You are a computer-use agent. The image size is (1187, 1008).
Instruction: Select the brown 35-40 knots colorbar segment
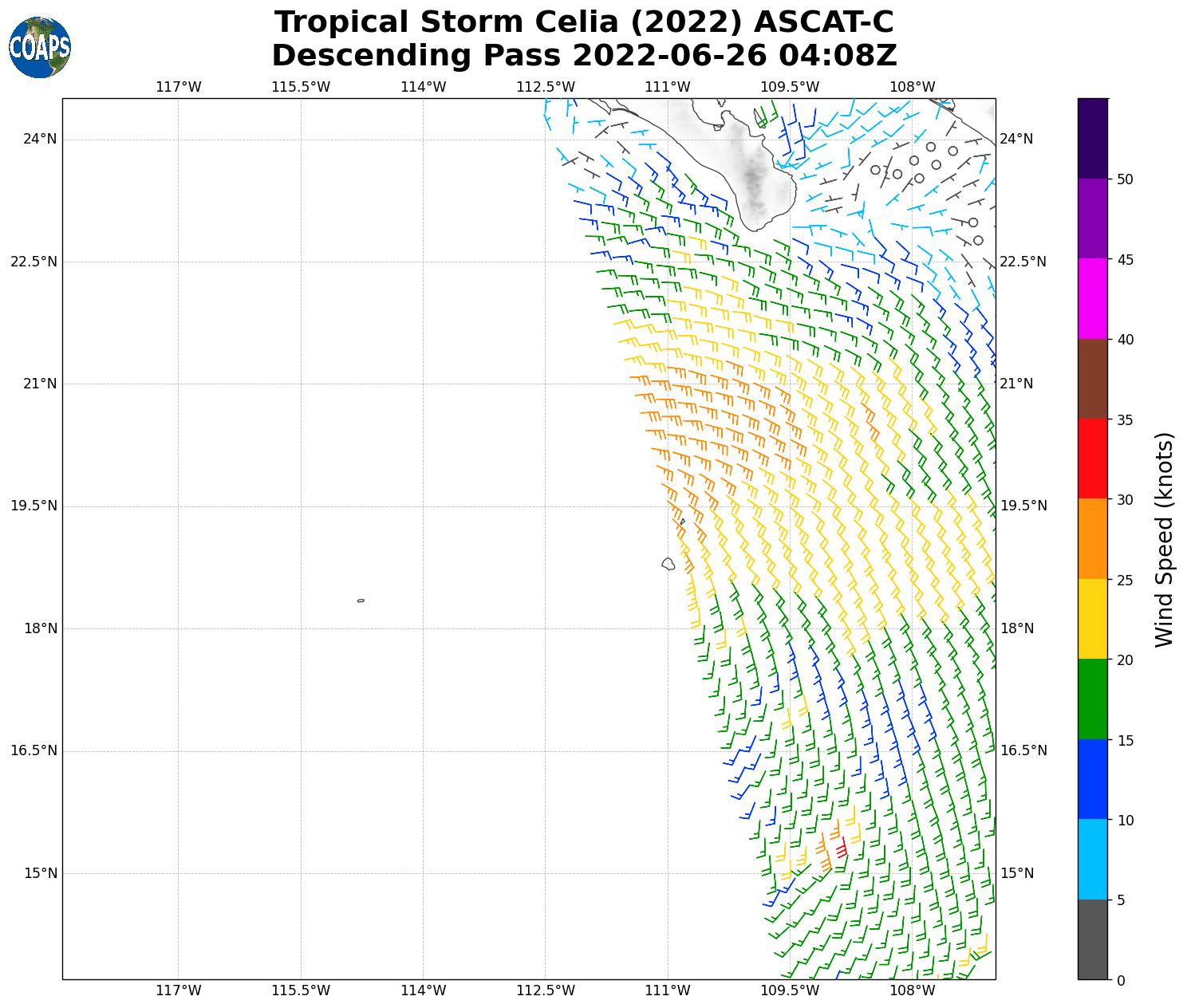click(x=1092, y=379)
